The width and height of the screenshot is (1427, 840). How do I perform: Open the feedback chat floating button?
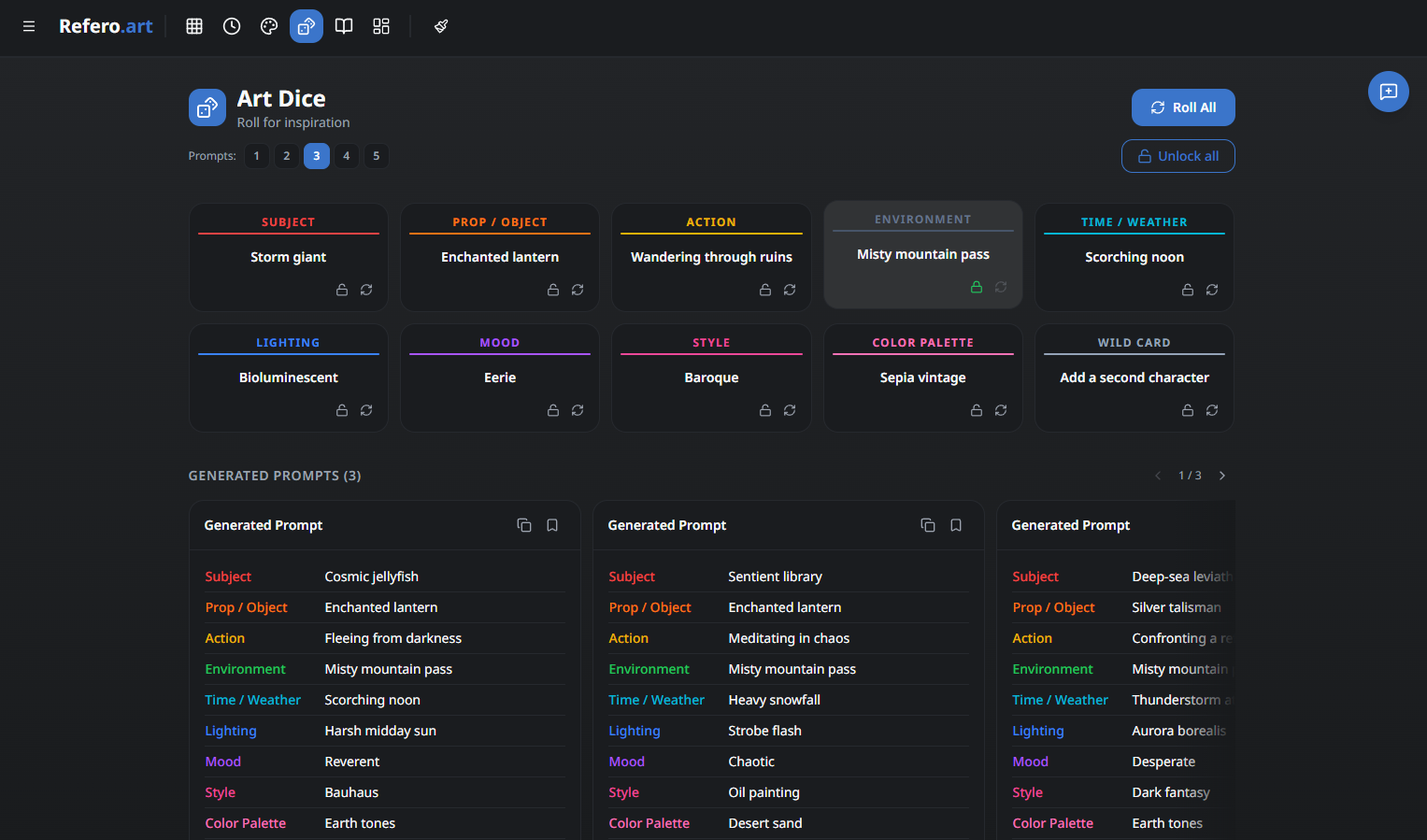(x=1388, y=92)
